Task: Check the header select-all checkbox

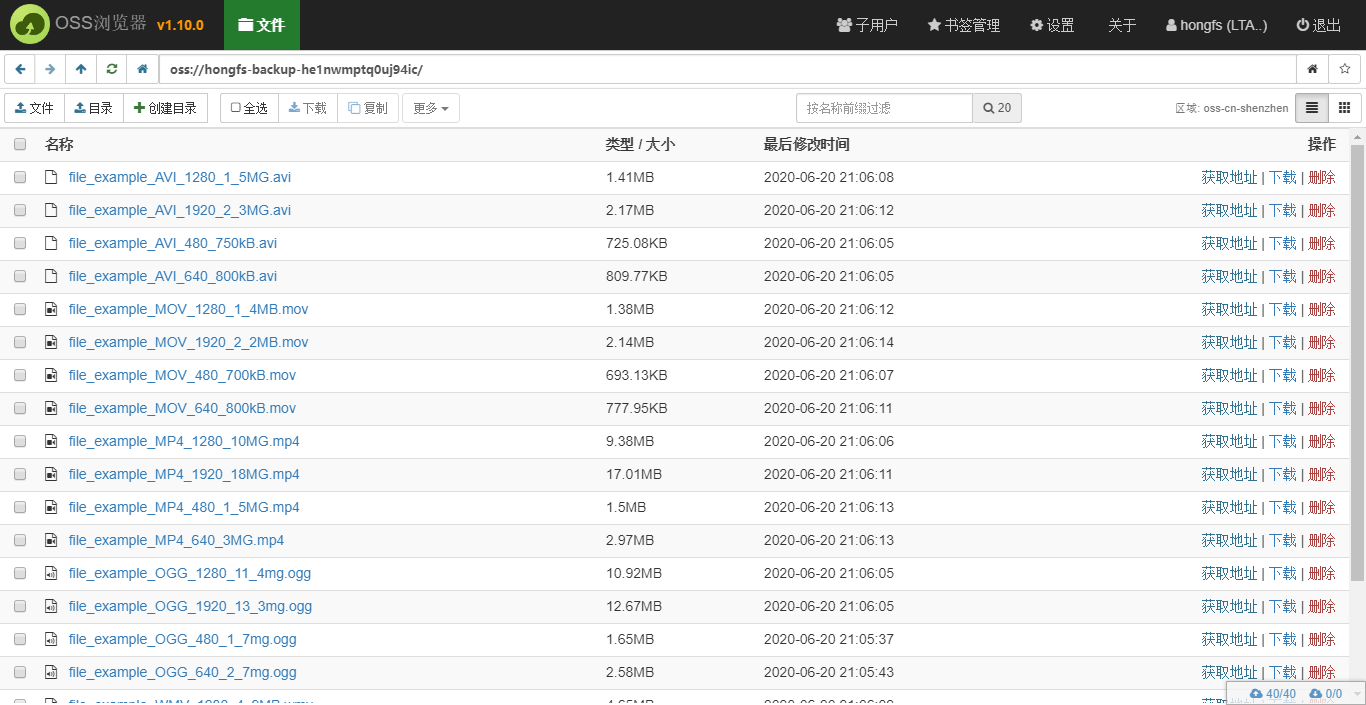Action: [20, 144]
